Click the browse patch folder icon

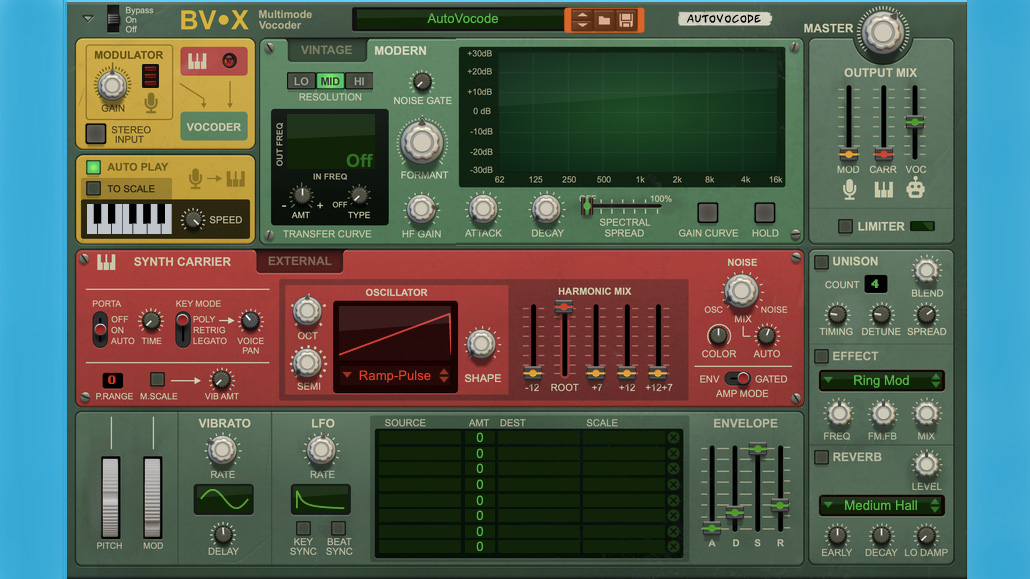pyautogui.click(x=604, y=20)
